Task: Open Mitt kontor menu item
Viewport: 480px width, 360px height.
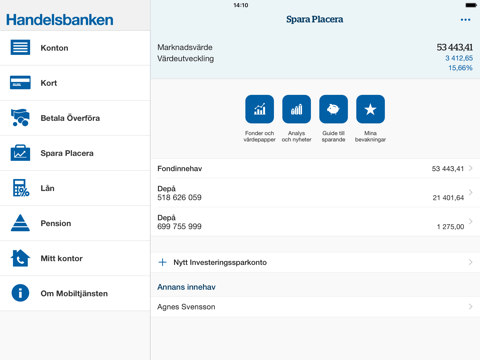Action: pyautogui.click(x=75, y=258)
